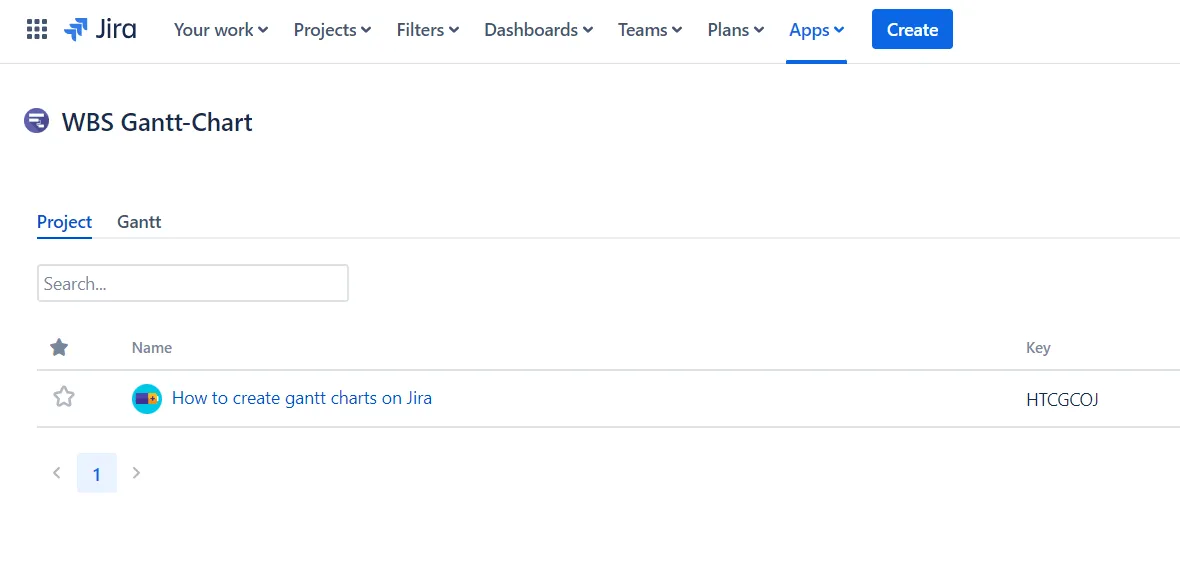This screenshot has width=1180, height=567.
Task: Click the WBS Gantt-Chart app icon
Action: 36,121
